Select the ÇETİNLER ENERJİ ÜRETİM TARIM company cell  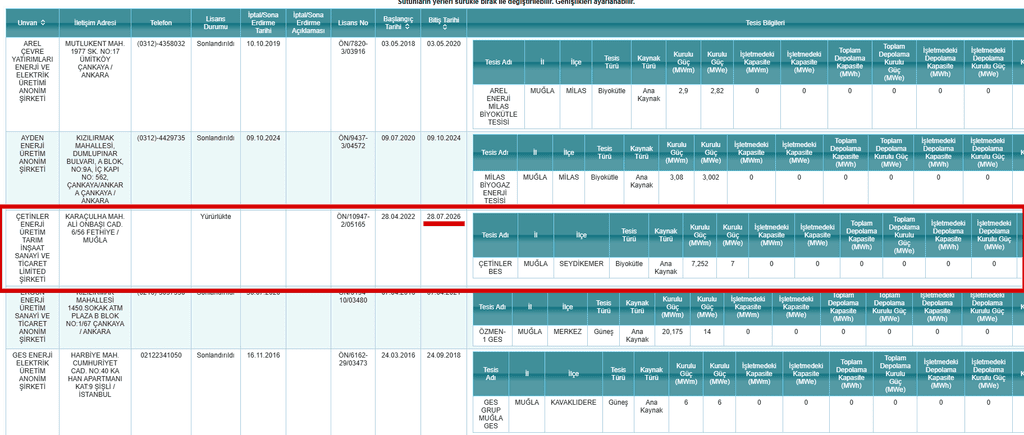click(x=31, y=249)
